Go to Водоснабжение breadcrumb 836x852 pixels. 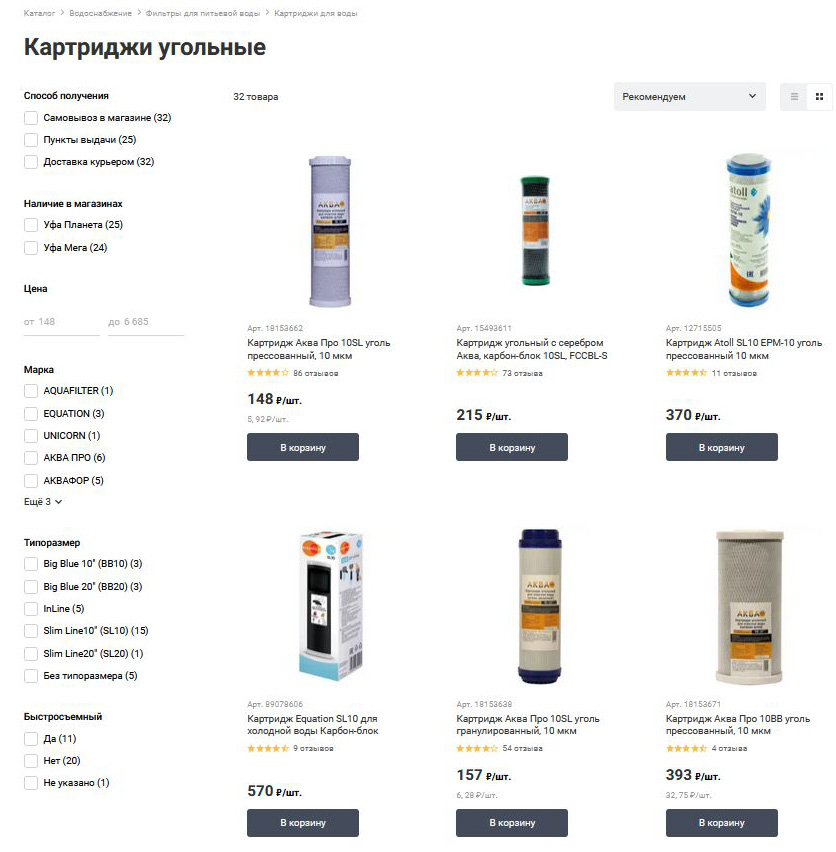pyautogui.click(x=100, y=13)
